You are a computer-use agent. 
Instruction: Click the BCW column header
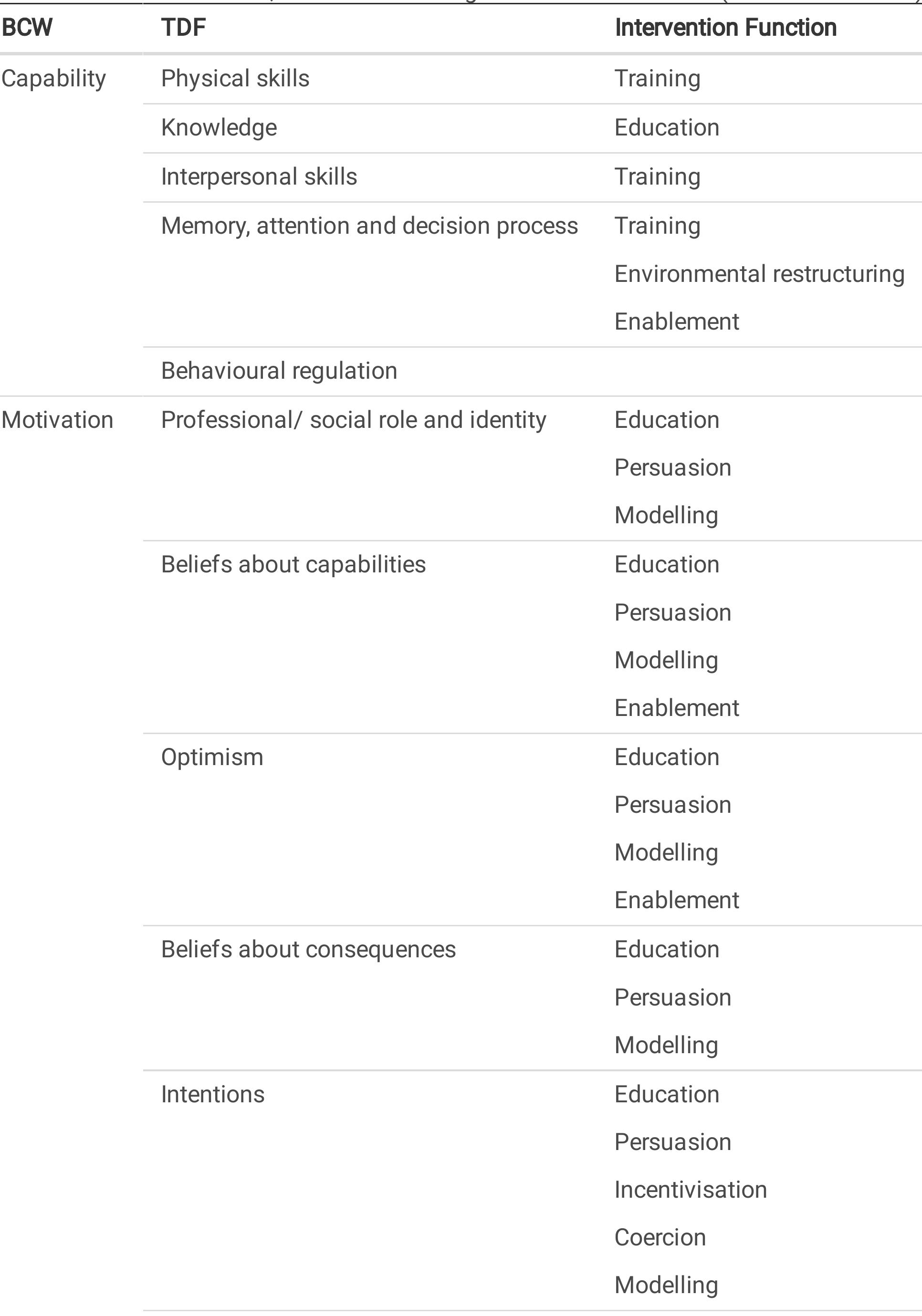point(27,28)
